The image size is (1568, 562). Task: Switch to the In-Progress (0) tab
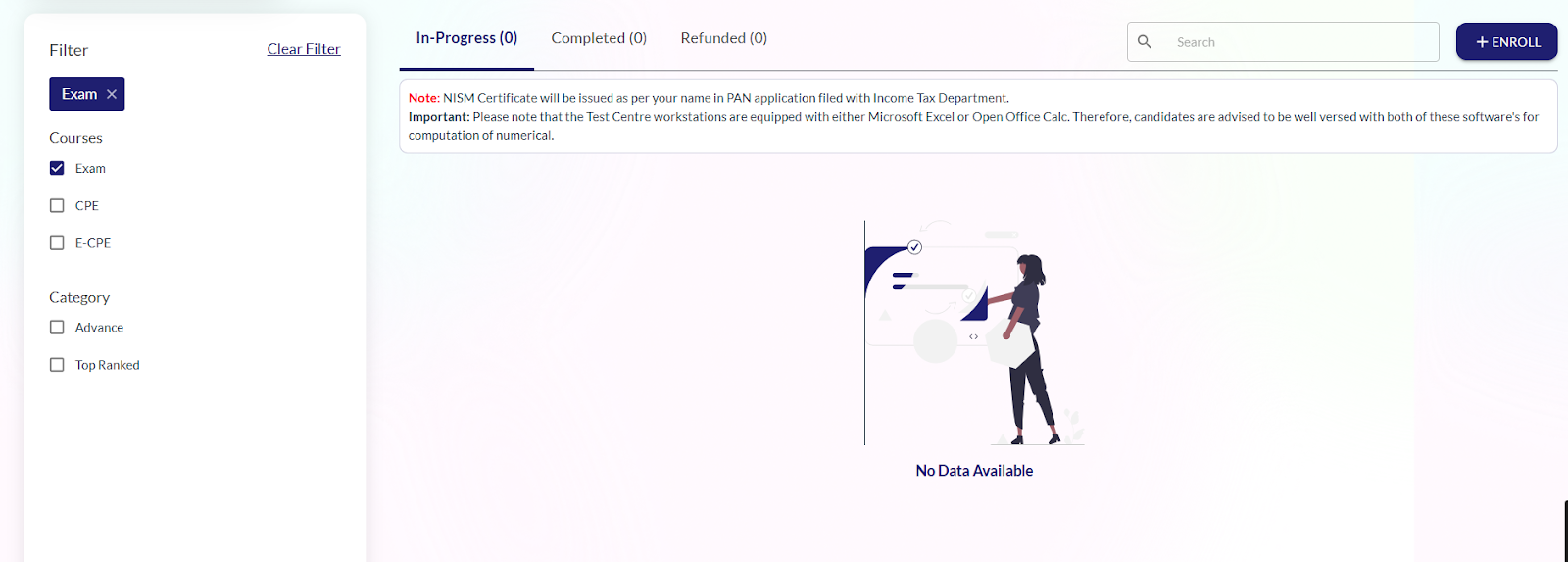pos(466,38)
